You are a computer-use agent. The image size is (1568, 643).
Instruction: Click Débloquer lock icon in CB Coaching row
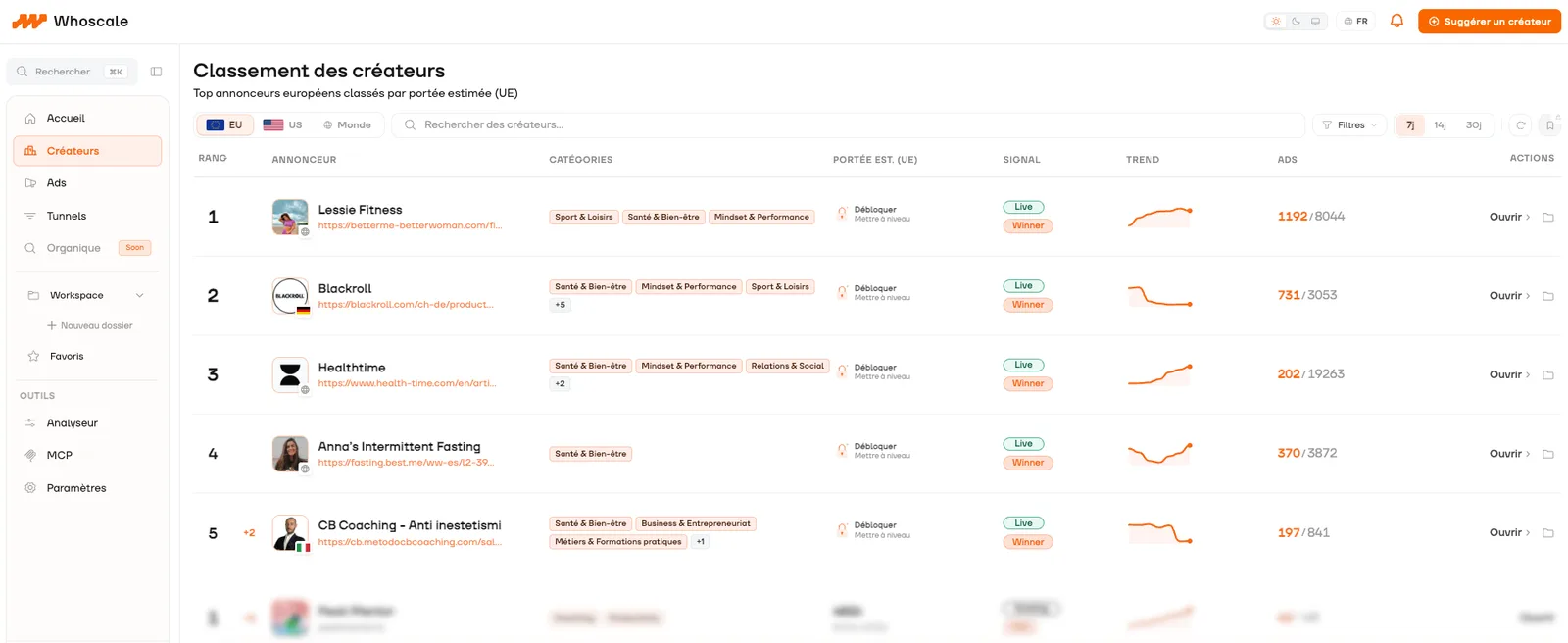(x=842, y=529)
